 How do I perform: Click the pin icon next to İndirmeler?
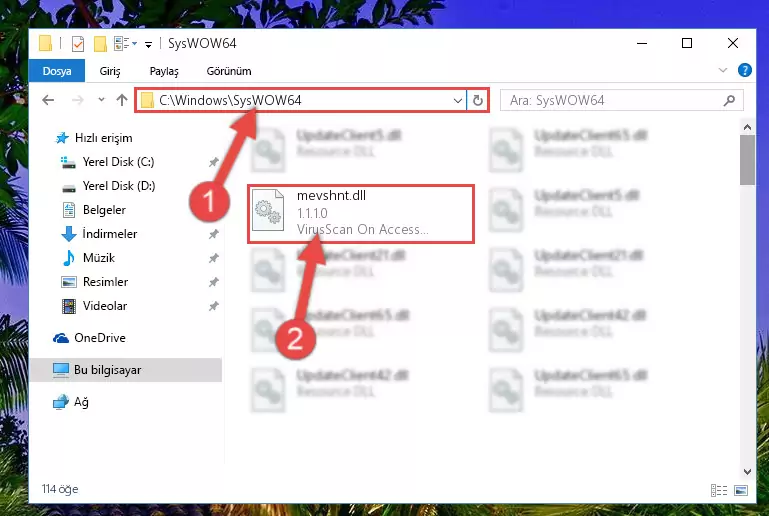pyautogui.click(x=213, y=234)
